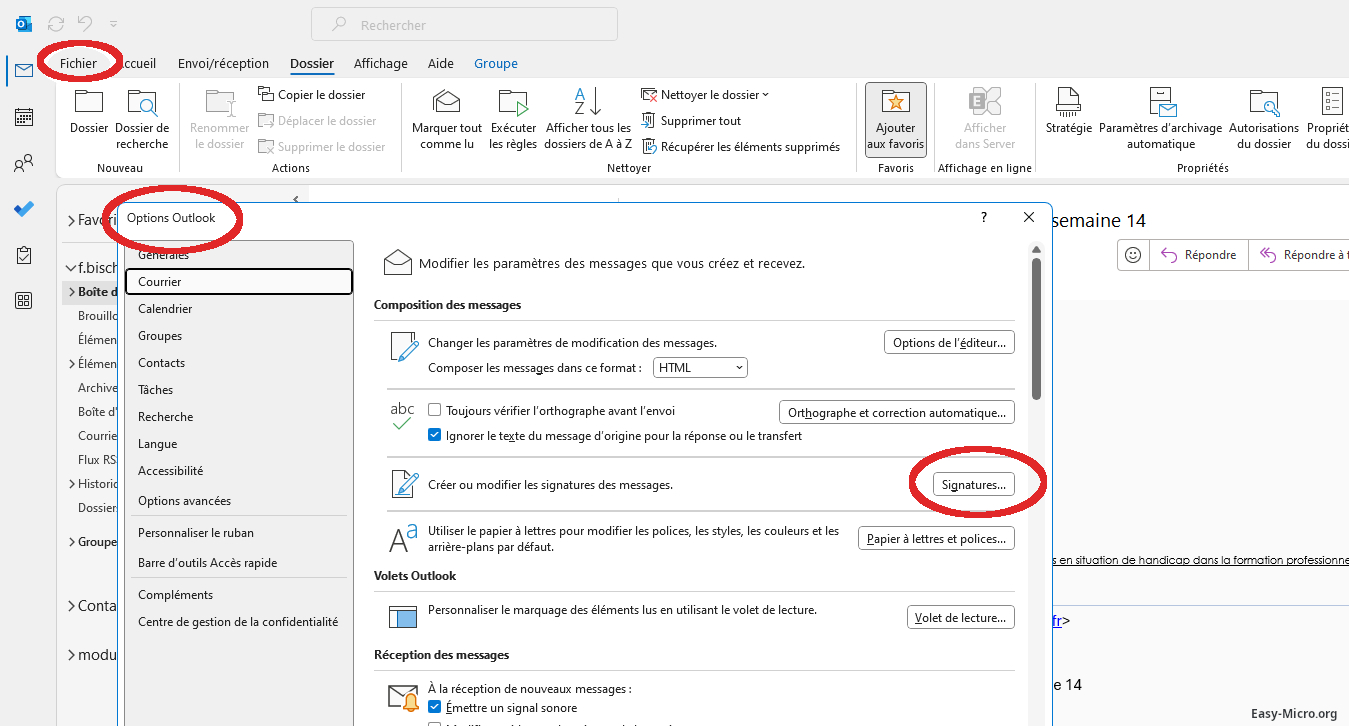The image size is (1349, 726).
Task: Open the HTML message format dropdown
Action: (x=700, y=368)
